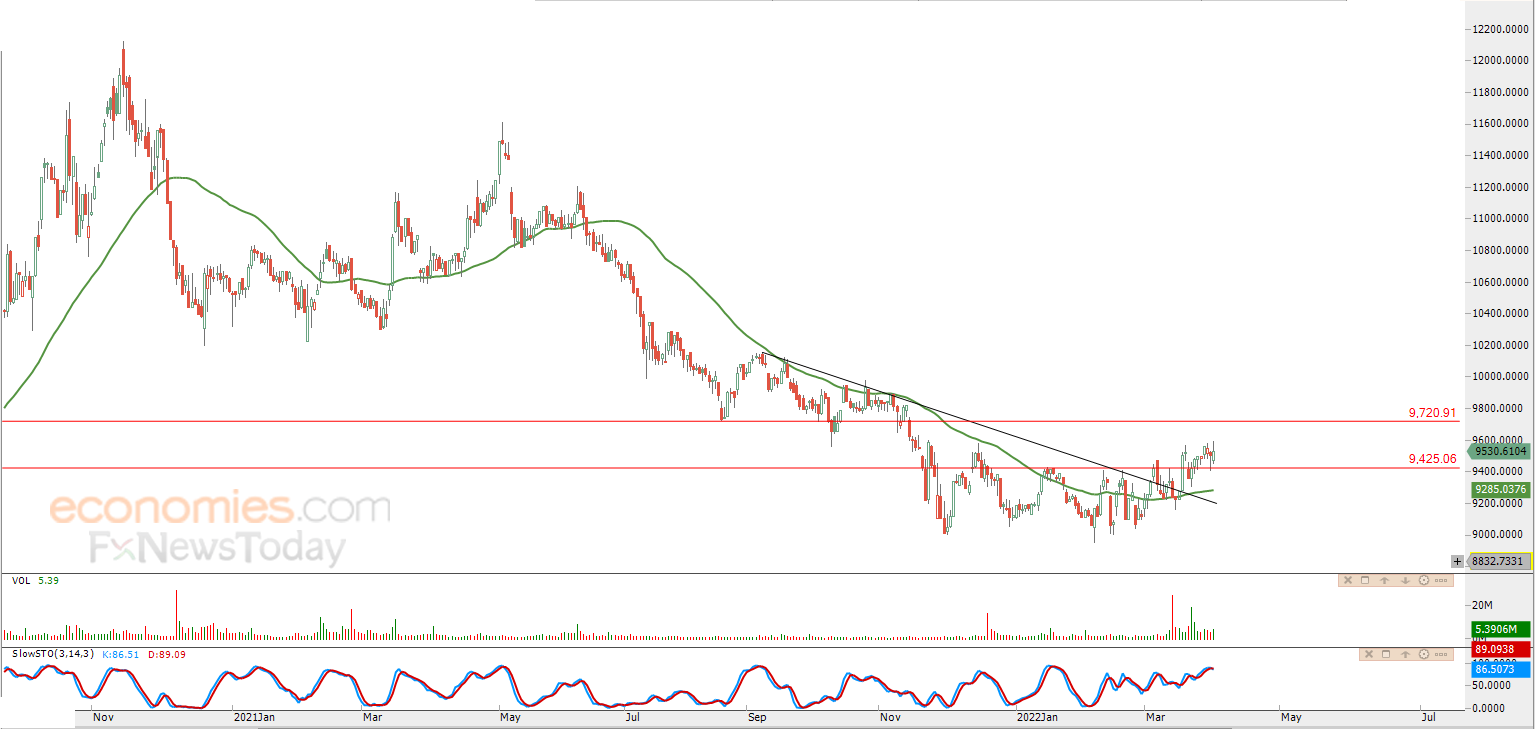Open VOL pane settings gear
1535x729 pixels.
(x=1424, y=580)
